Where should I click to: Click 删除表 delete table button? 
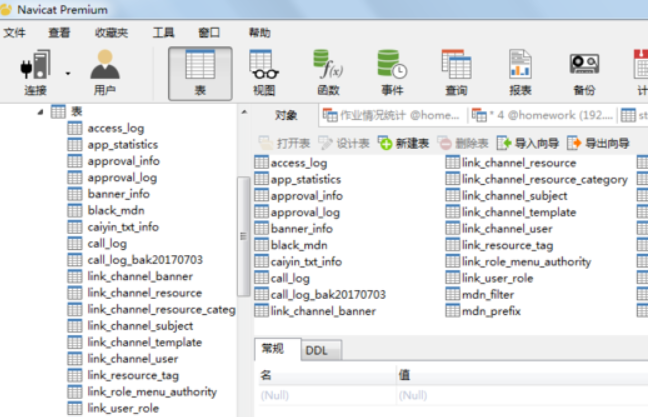tap(463, 143)
